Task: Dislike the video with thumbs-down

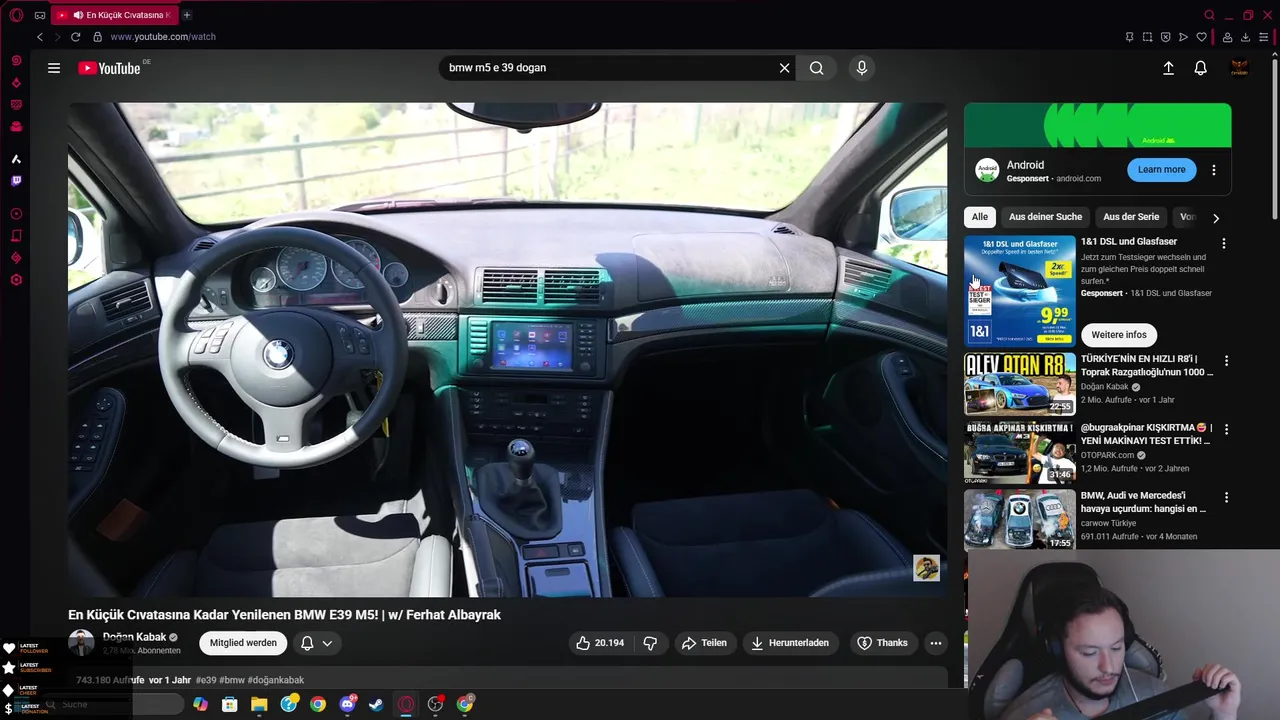Action: coord(650,643)
